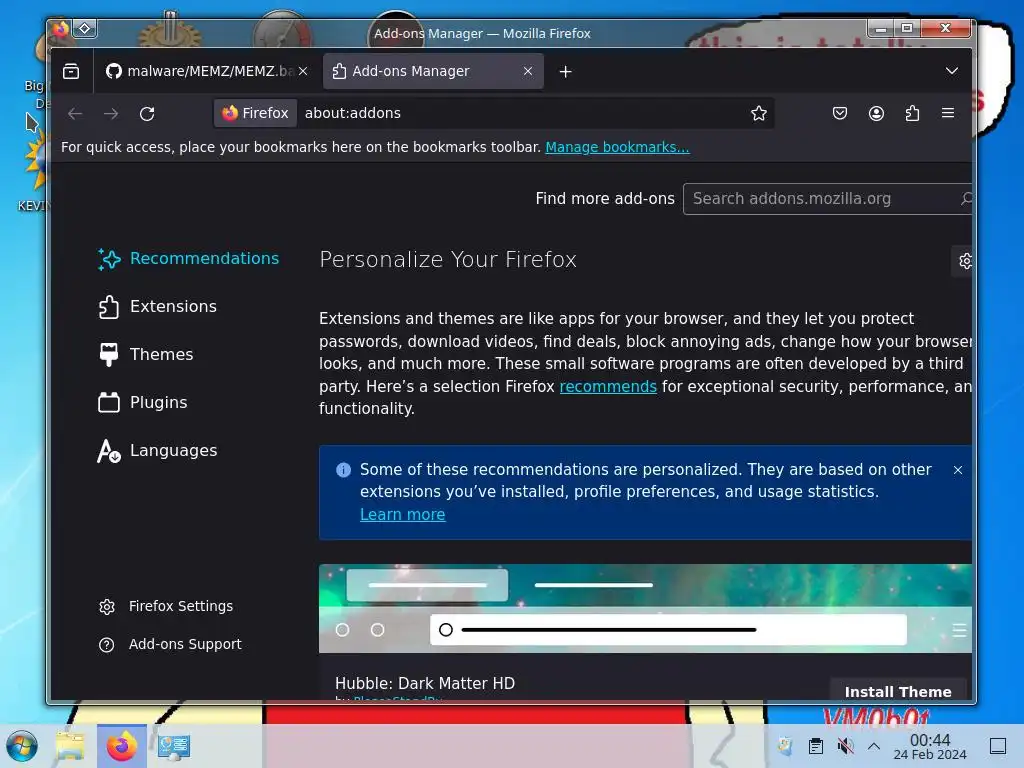
Task: Go forward with the forward arrow
Action: (x=111, y=114)
